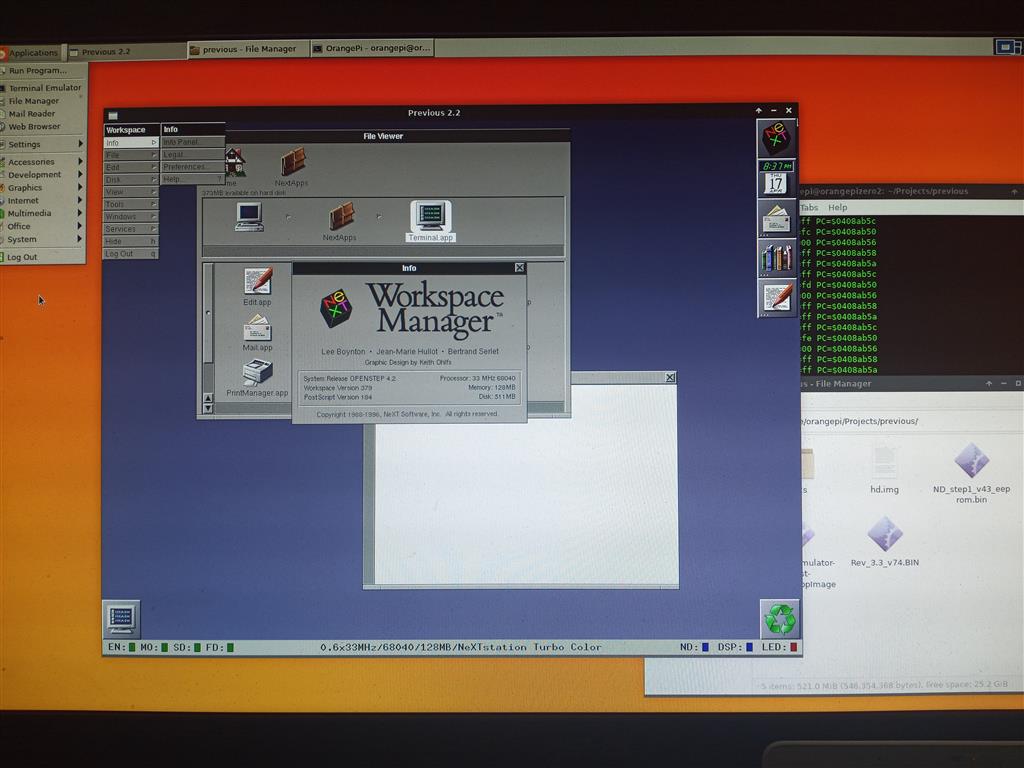Expand the Services submenu in Workspace menu

pyautogui.click(x=131, y=229)
